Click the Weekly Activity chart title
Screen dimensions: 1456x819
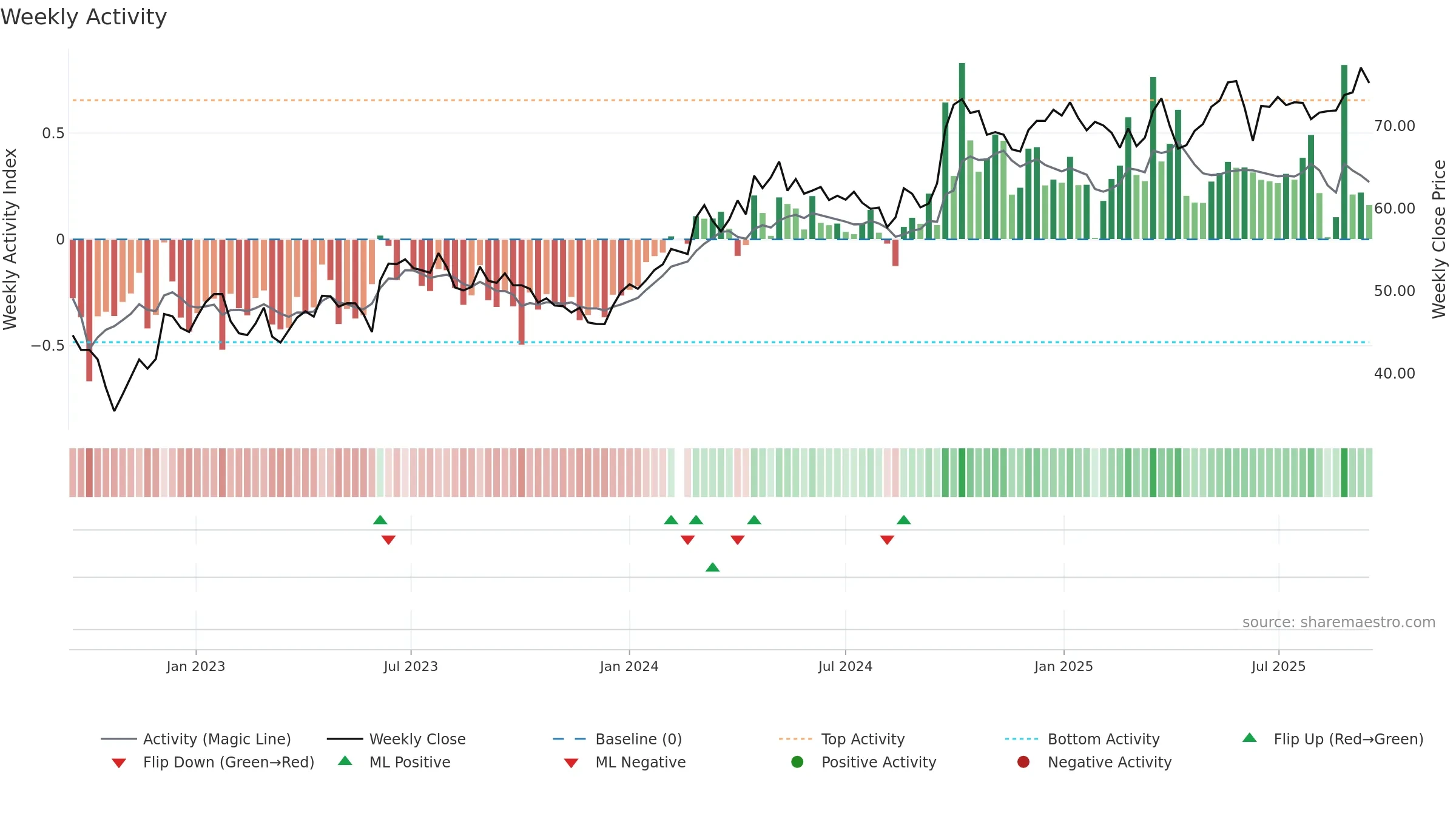tap(84, 18)
